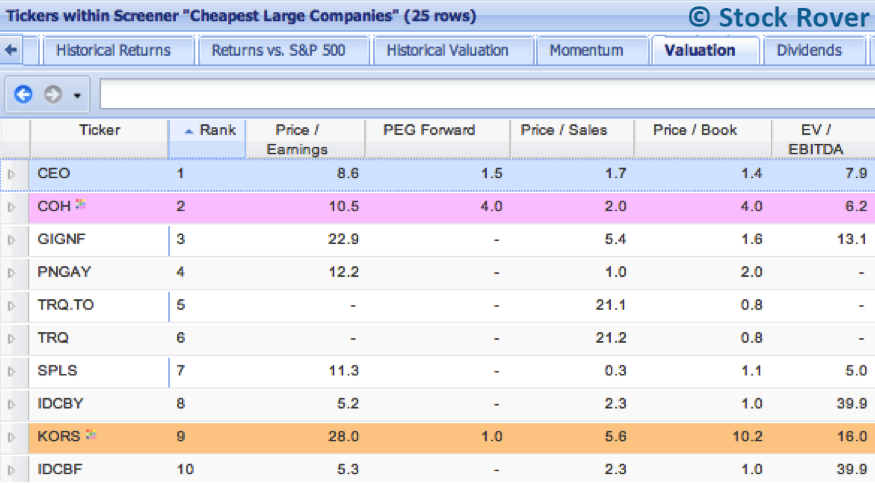Select the PNGAY ticker cell
This screenshot has height=483, width=875.
[99, 272]
